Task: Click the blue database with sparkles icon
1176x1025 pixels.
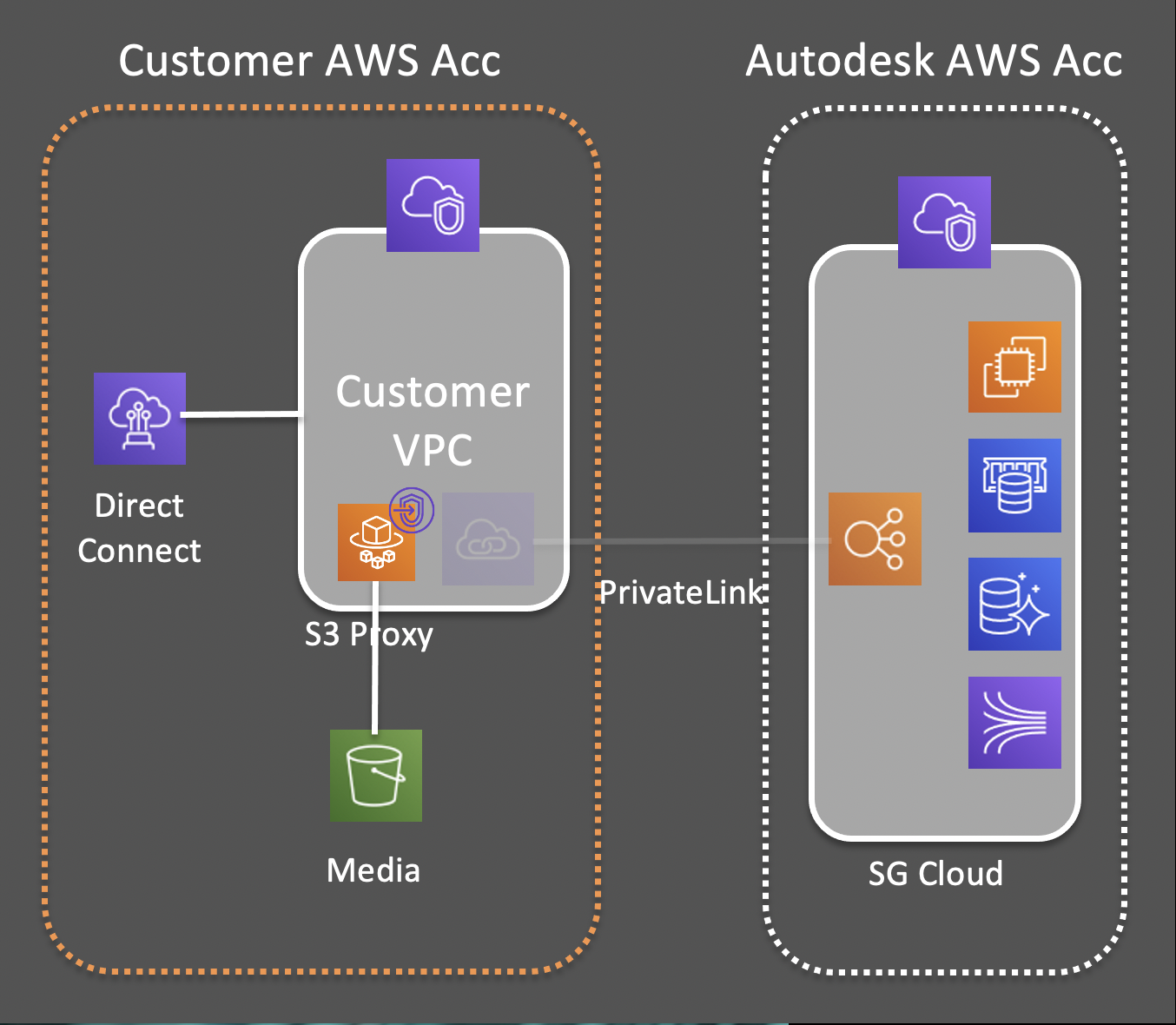Action: 1014,604
